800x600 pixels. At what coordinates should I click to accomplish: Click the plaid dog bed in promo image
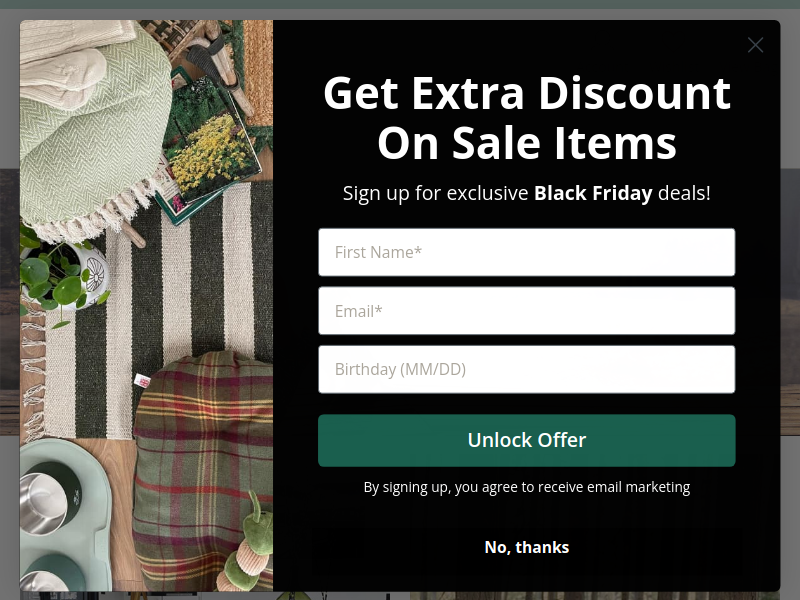pyautogui.click(x=202, y=469)
